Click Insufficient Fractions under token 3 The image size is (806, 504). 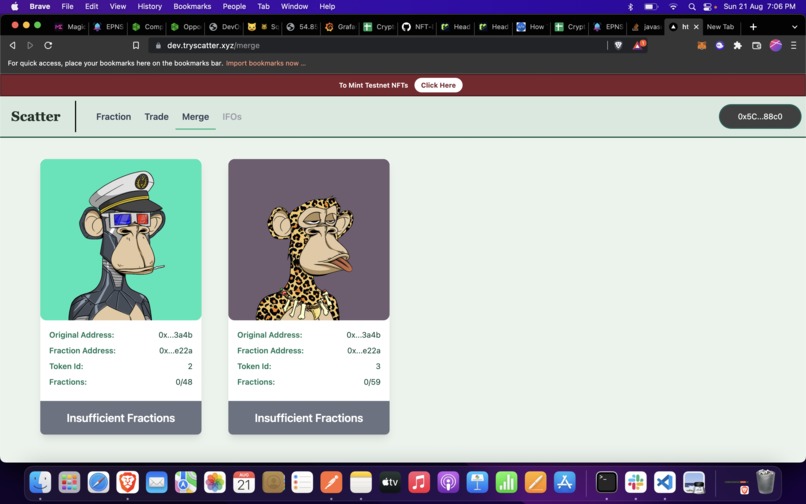(x=309, y=418)
